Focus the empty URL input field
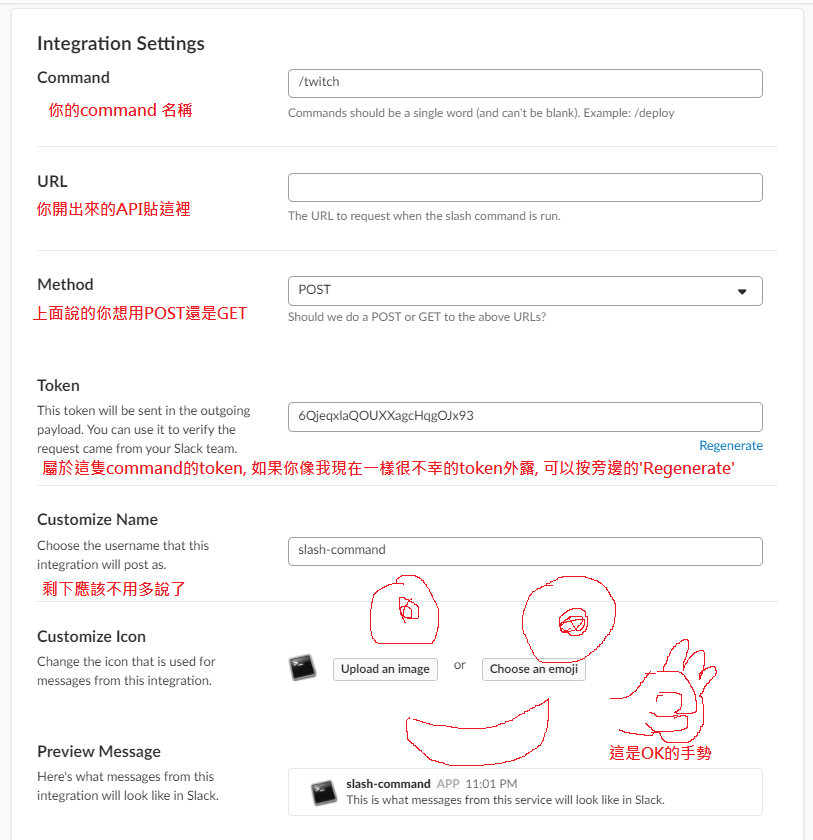Image resolution: width=813 pixels, height=840 pixels. coord(525,188)
